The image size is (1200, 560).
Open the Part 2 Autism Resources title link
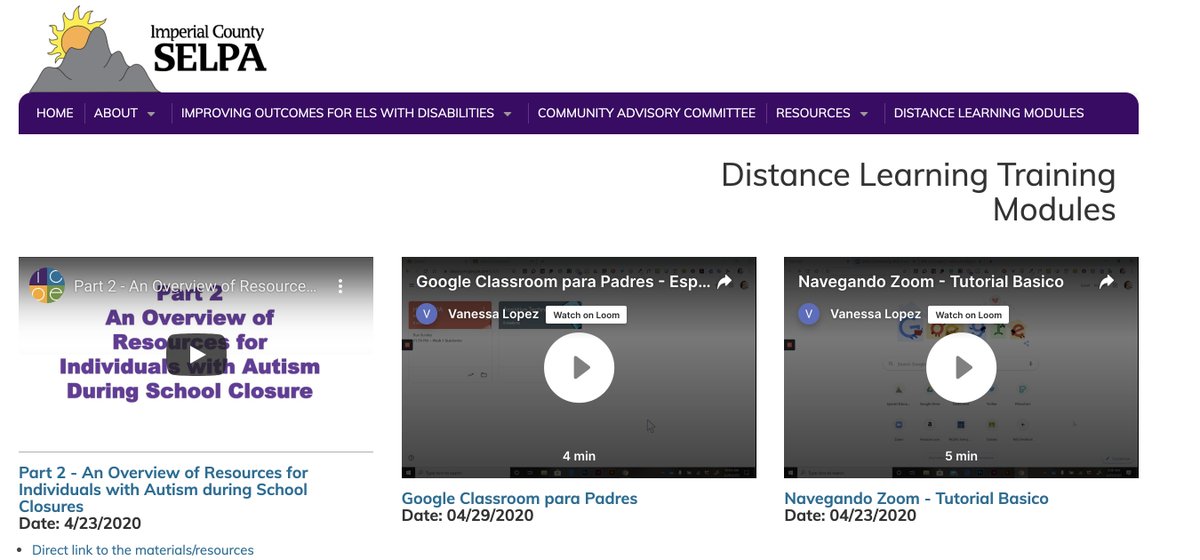(x=164, y=489)
